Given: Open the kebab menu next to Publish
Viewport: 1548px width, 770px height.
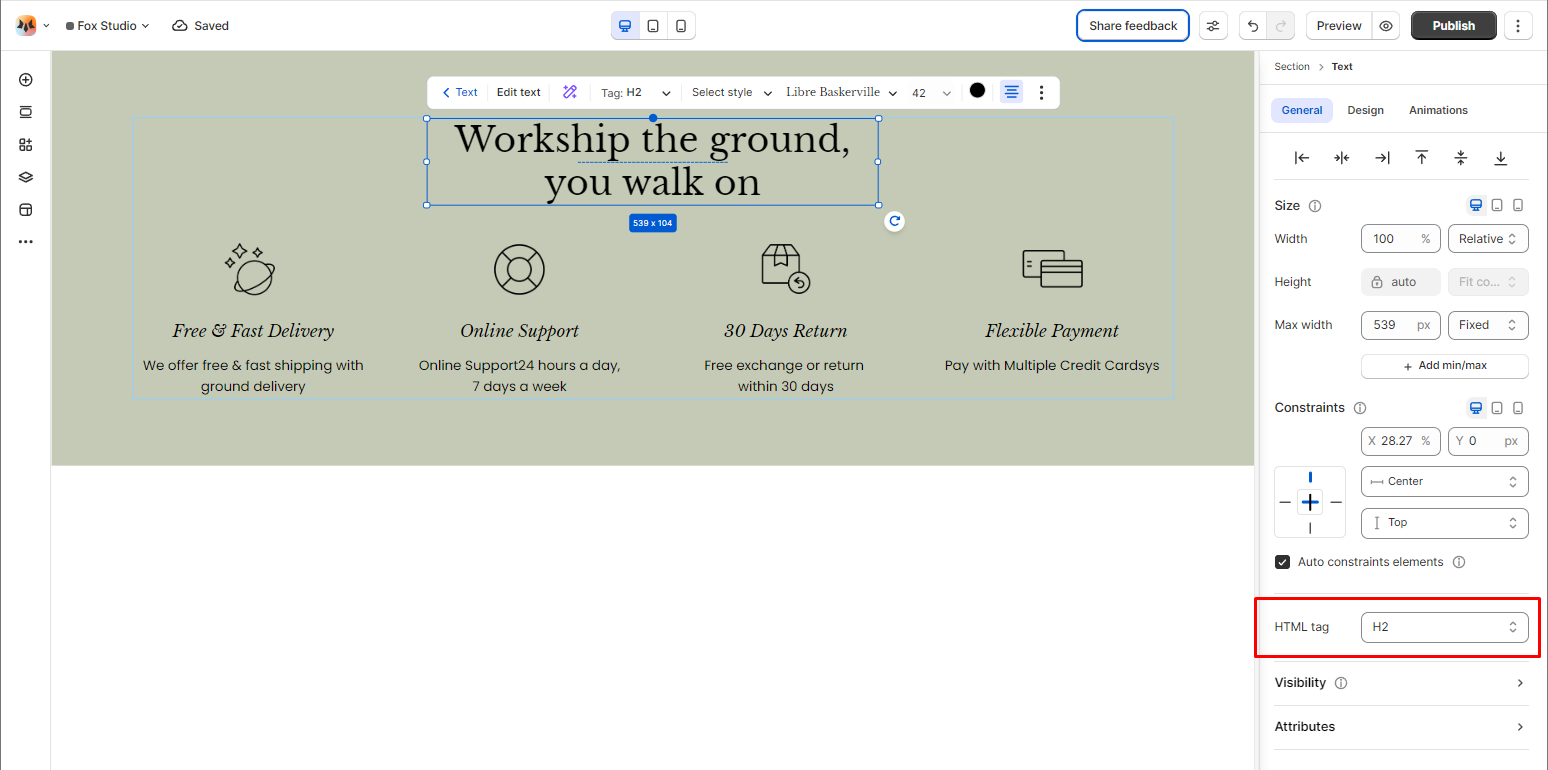Looking at the screenshot, I should point(1518,26).
